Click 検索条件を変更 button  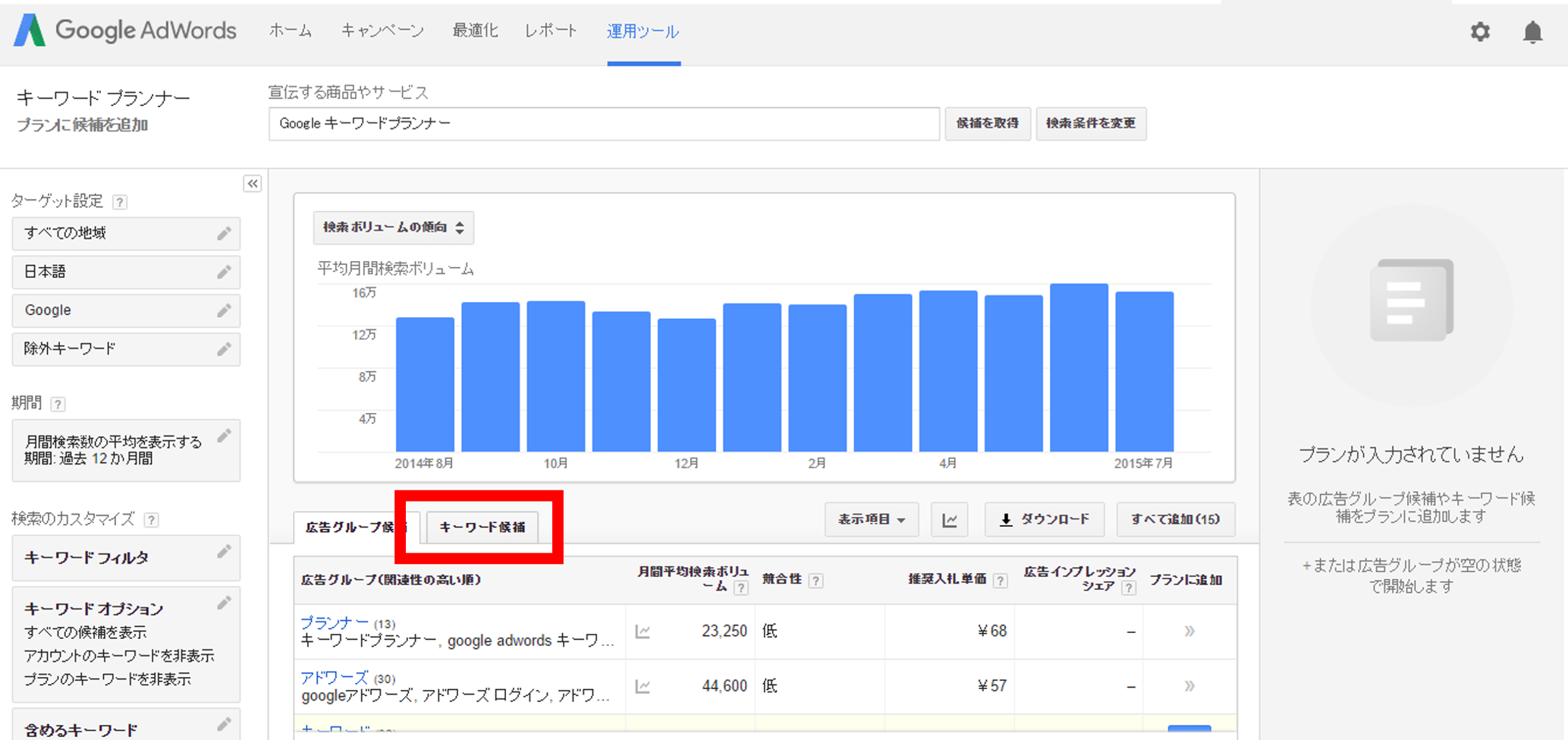(1091, 123)
